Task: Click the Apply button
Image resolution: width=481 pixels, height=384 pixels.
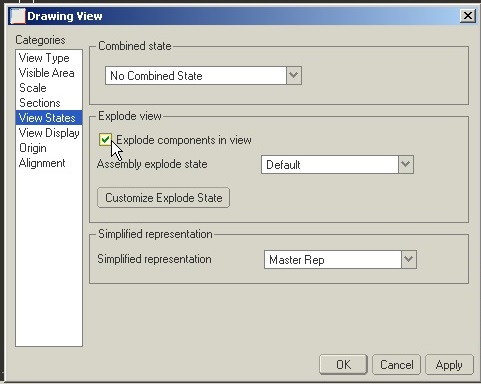Action: [x=449, y=365]
